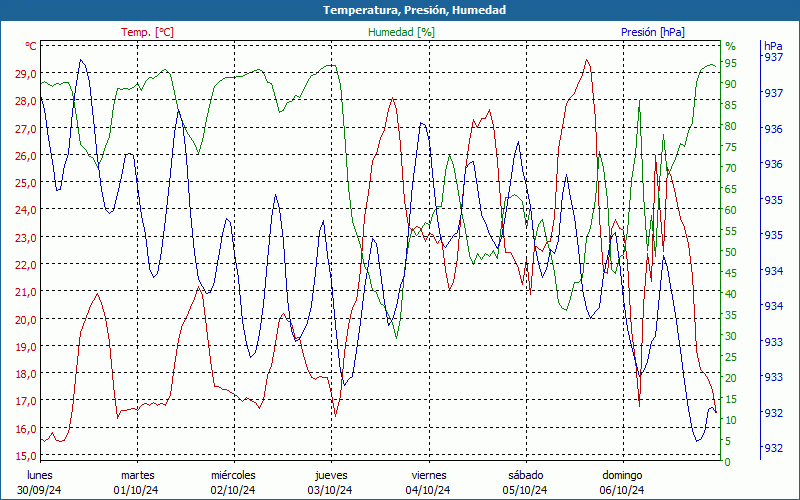This screenshot has width=800, height=500.
Task: Click temperature axis value "20,0"
Action: tap(26, 319)
